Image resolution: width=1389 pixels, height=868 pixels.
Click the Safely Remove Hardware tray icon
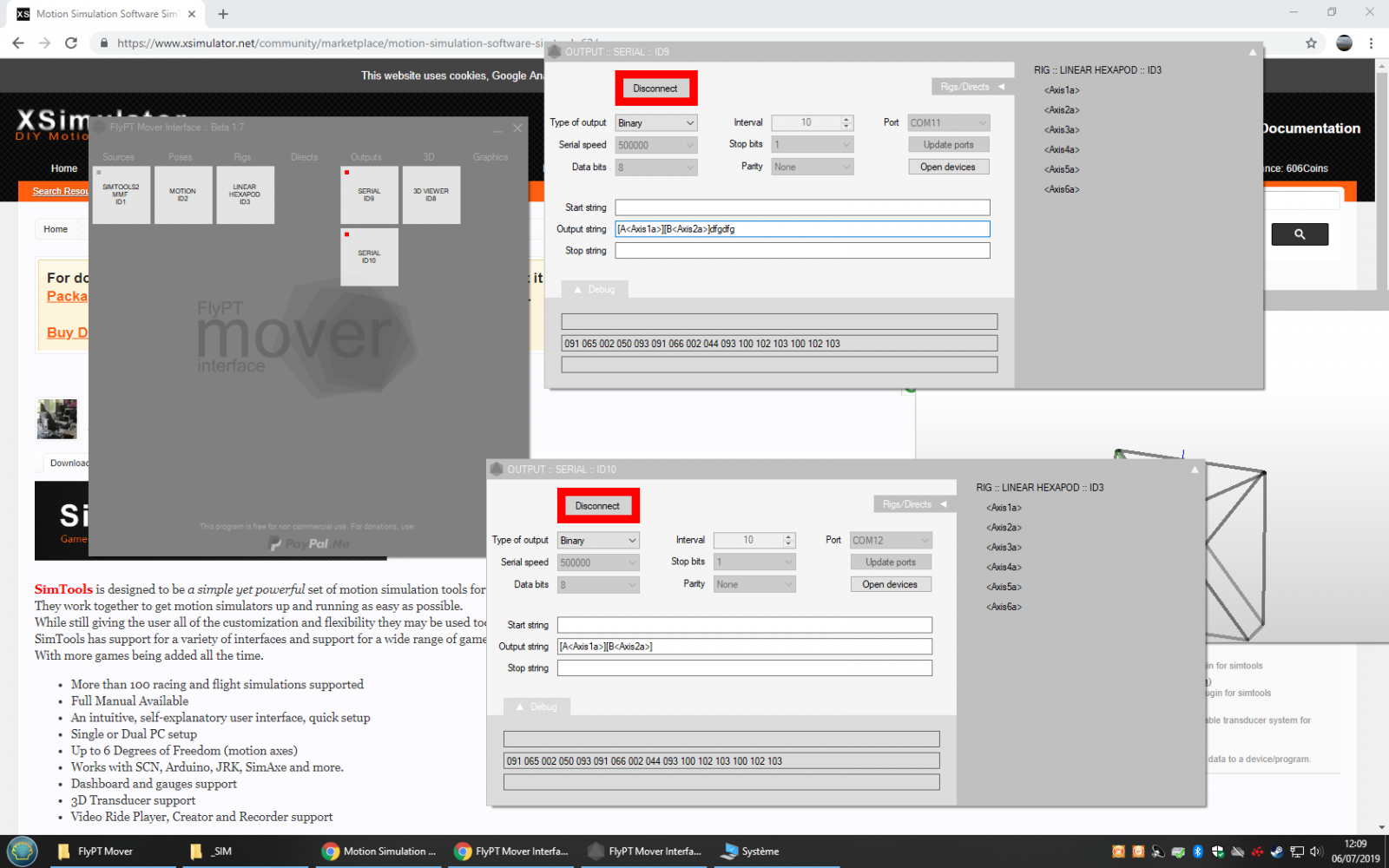[x=1178, y=852]
